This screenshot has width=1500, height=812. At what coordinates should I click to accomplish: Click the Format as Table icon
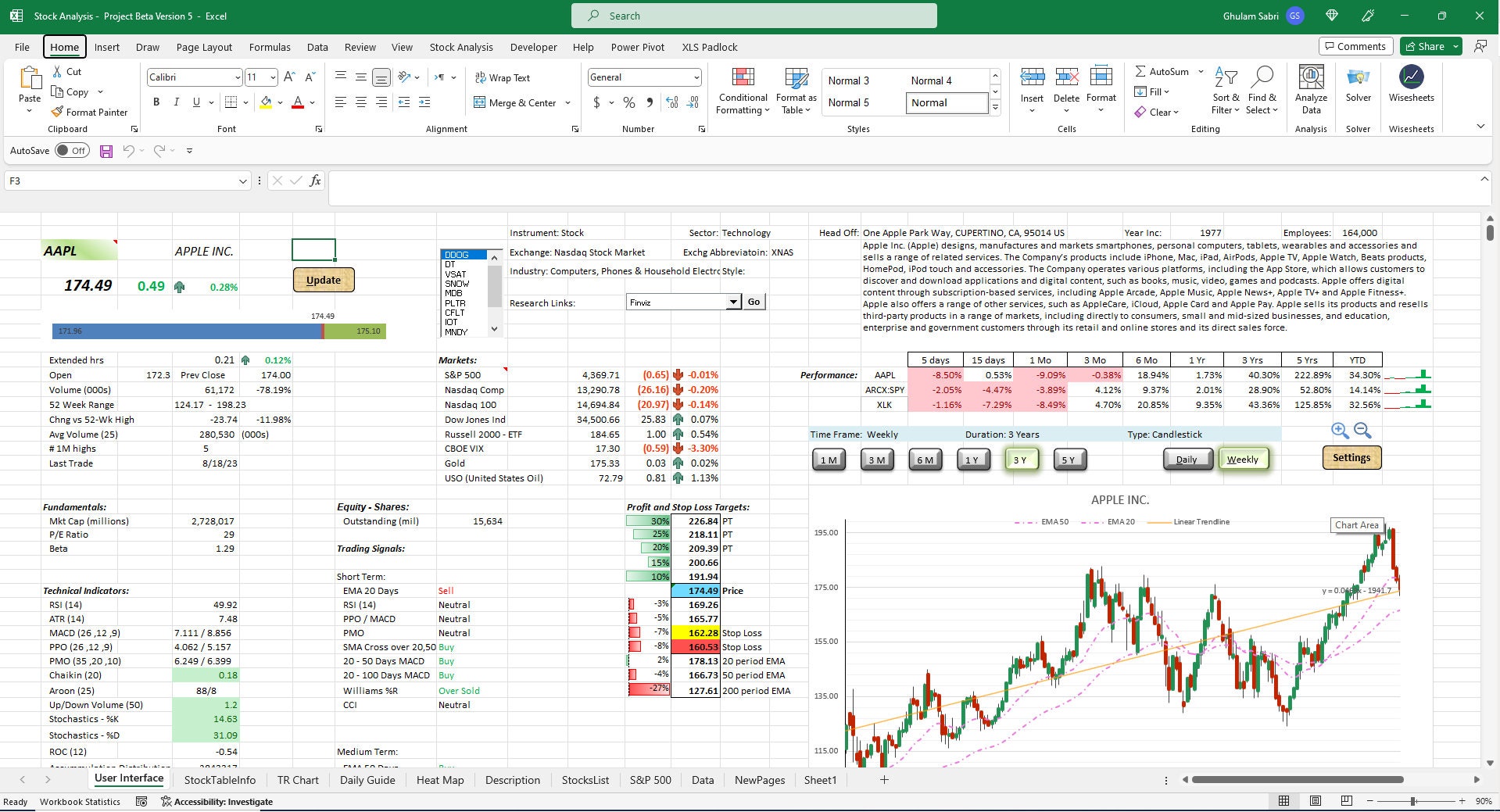(796, 78)
